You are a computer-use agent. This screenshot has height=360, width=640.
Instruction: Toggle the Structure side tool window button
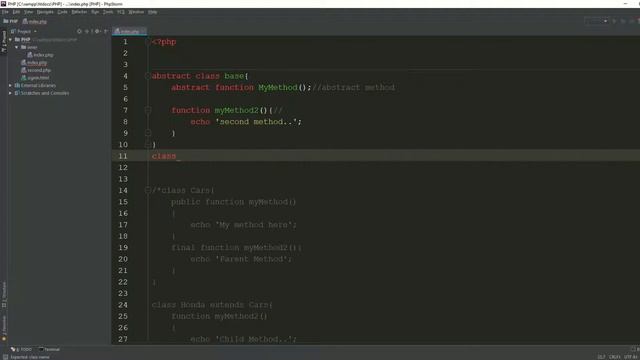[x=4, y=295]
